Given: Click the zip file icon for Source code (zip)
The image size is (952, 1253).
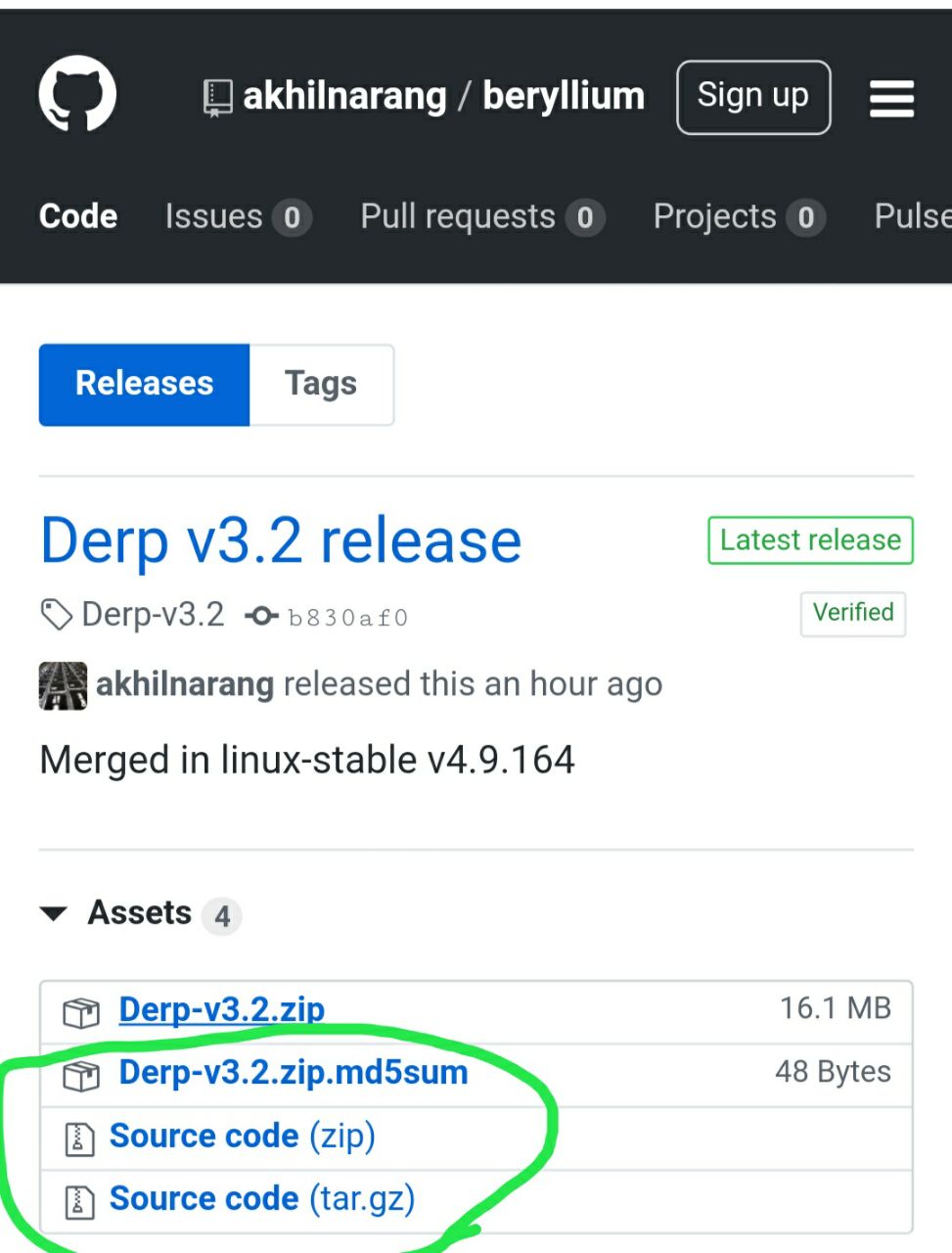Looking at the screenshot, I should [x=79, y=1138].
